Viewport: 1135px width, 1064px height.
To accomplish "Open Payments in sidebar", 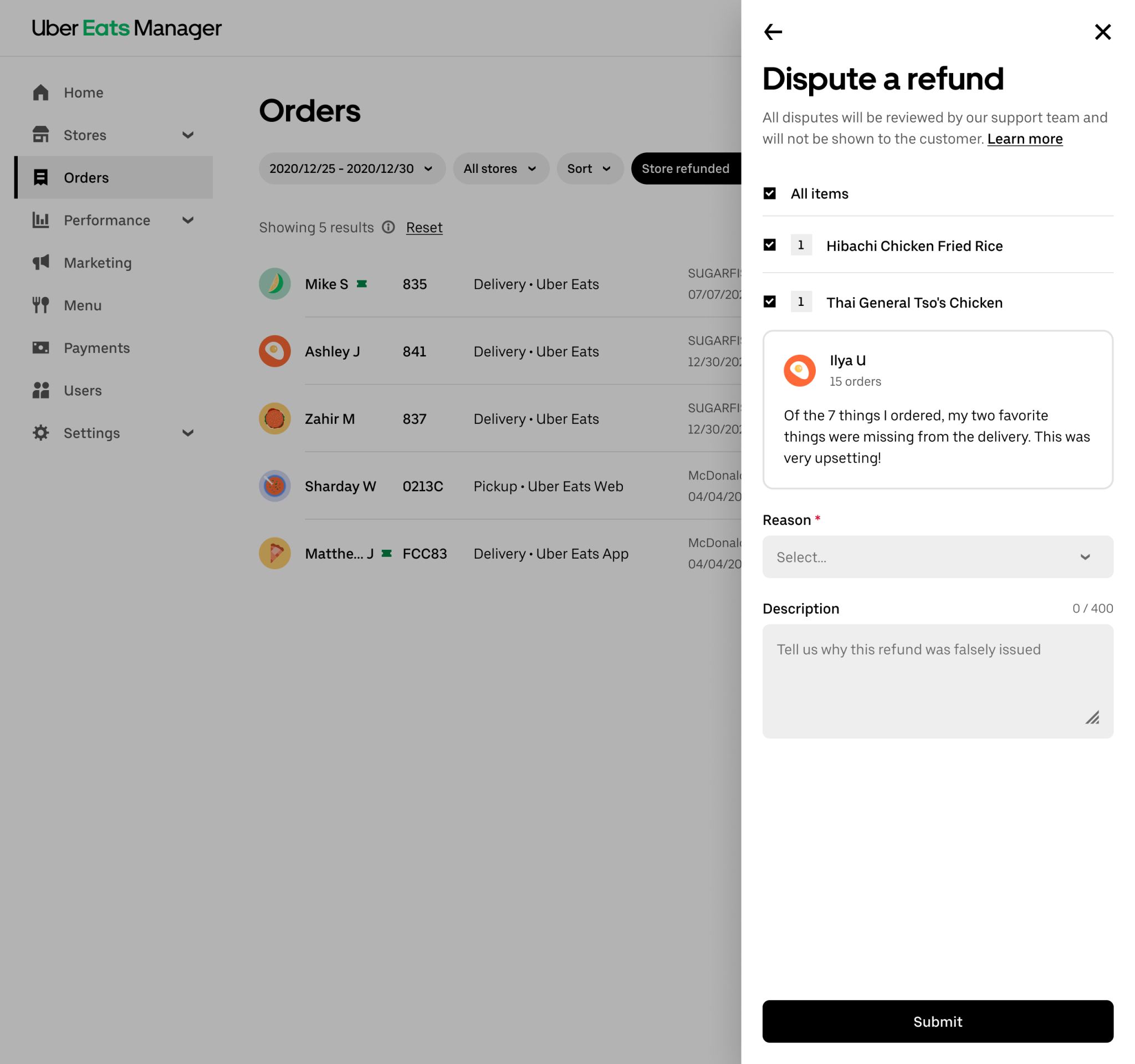I will (114, 347).
